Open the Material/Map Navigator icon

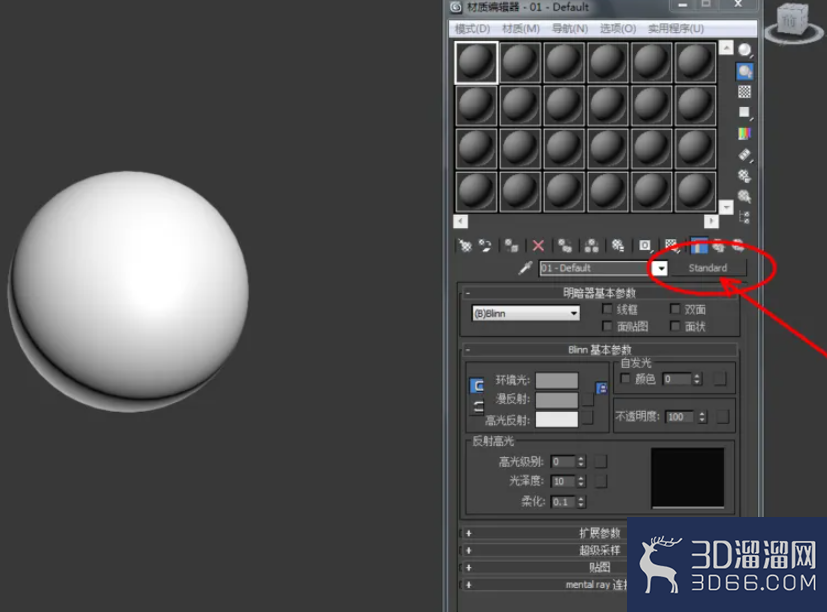(745, 217)
